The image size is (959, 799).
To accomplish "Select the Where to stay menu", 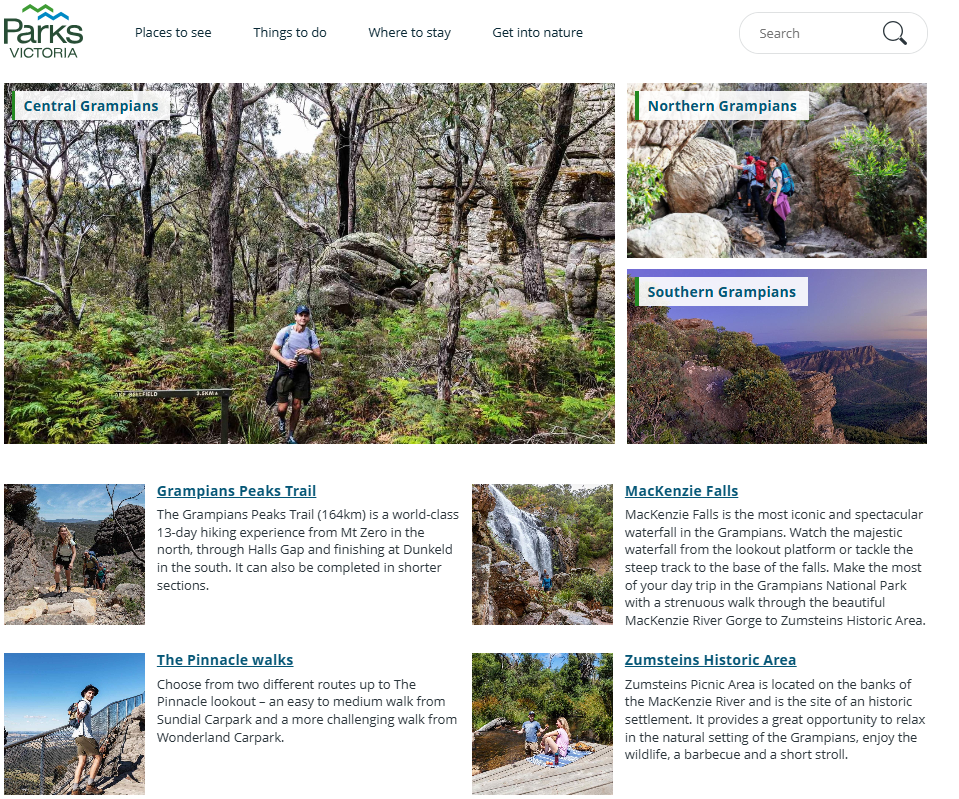I will (409, 32).
